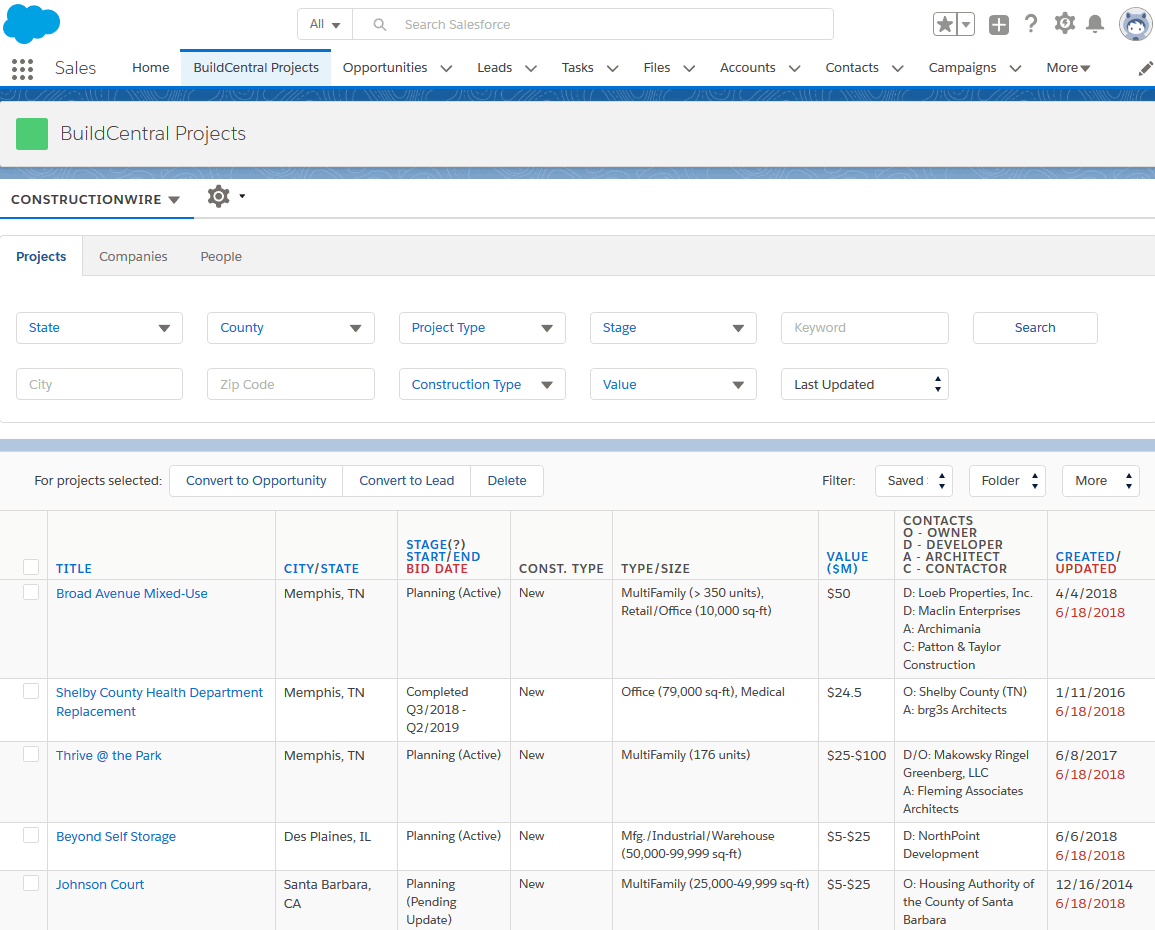The height and width of the screenshot is (930, 1155).
Task: Sort by VALUE ($M) column header
Action: [x=847, y=563]
